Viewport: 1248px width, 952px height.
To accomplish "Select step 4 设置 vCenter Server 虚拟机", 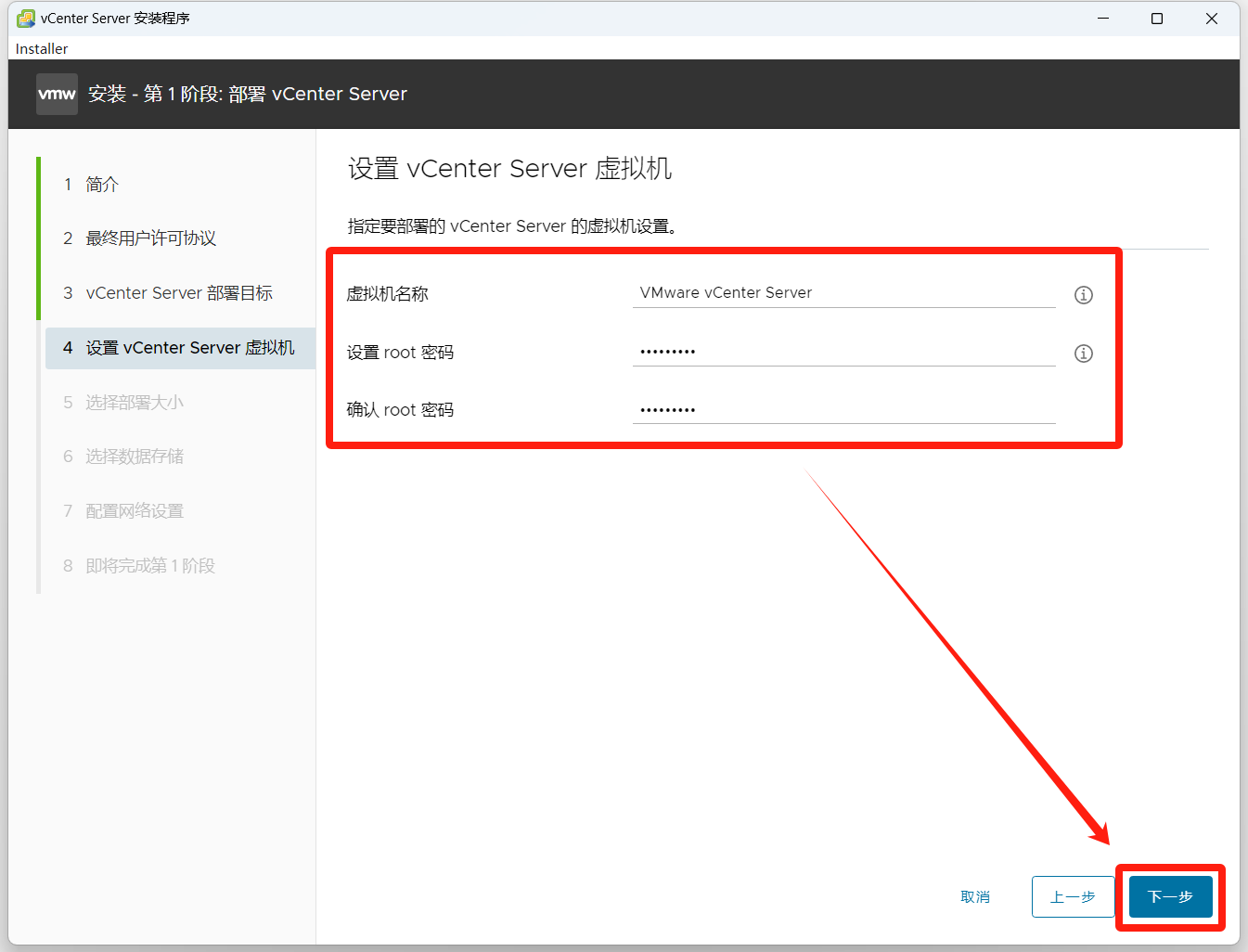I will coord(189,348).
